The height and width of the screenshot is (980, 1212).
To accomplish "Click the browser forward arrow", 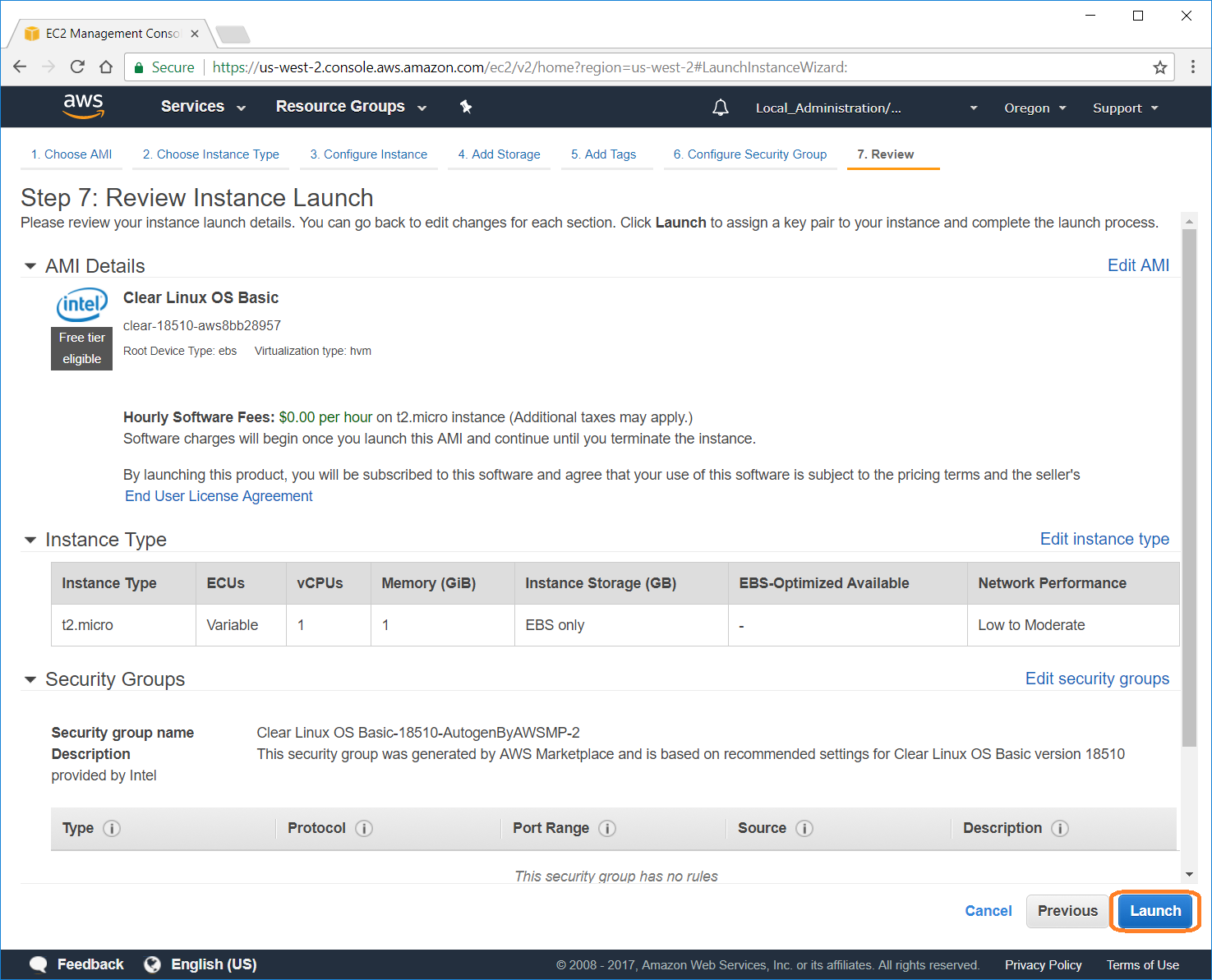I will tap(48, 67).
